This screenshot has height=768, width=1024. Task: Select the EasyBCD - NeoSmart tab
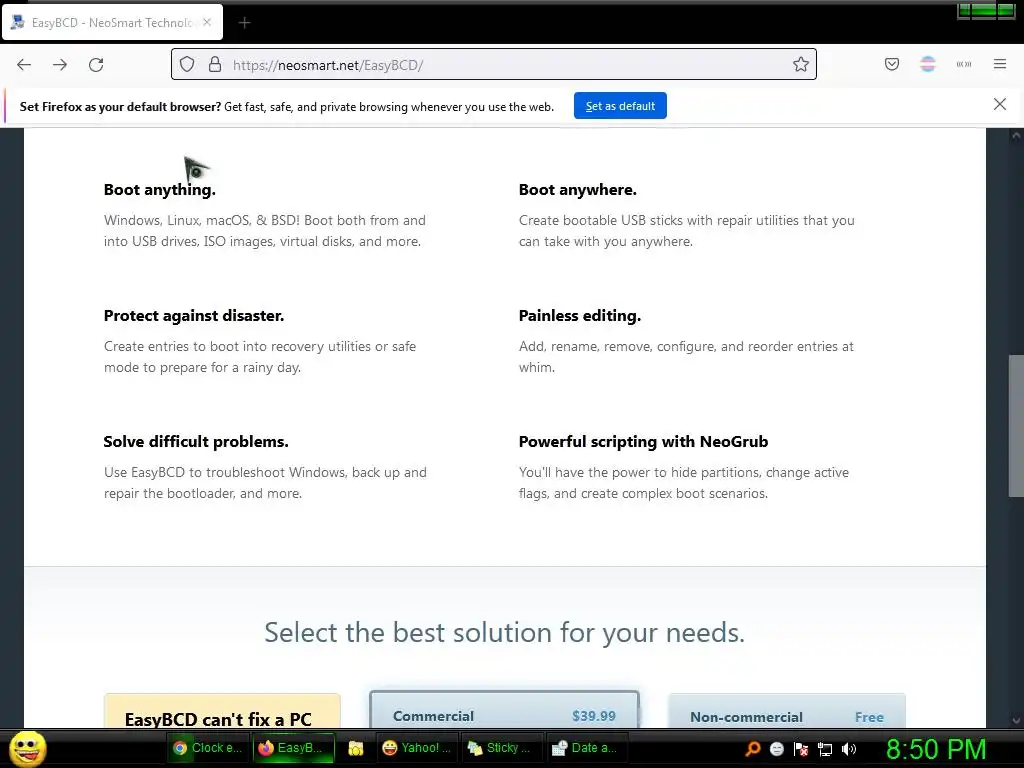click(112, 22)
